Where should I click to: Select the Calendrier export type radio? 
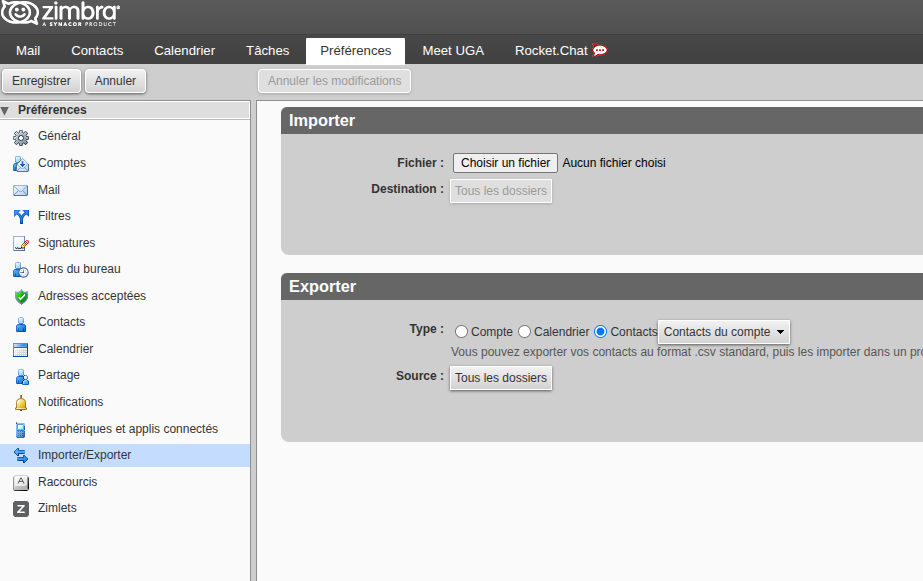tap(524, 332)
